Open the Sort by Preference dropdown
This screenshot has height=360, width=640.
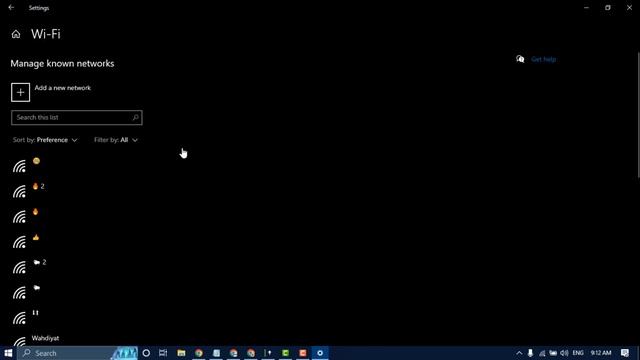45,140
